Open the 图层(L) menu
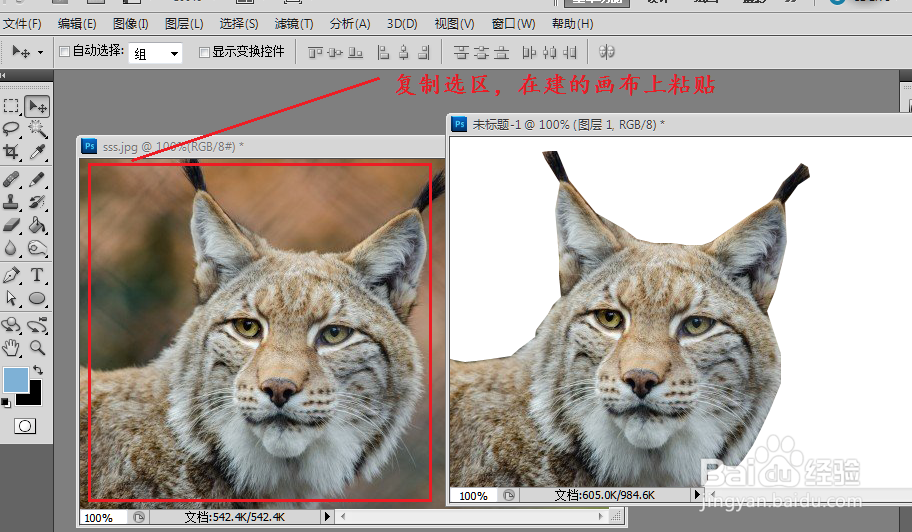 click(184, 24)
